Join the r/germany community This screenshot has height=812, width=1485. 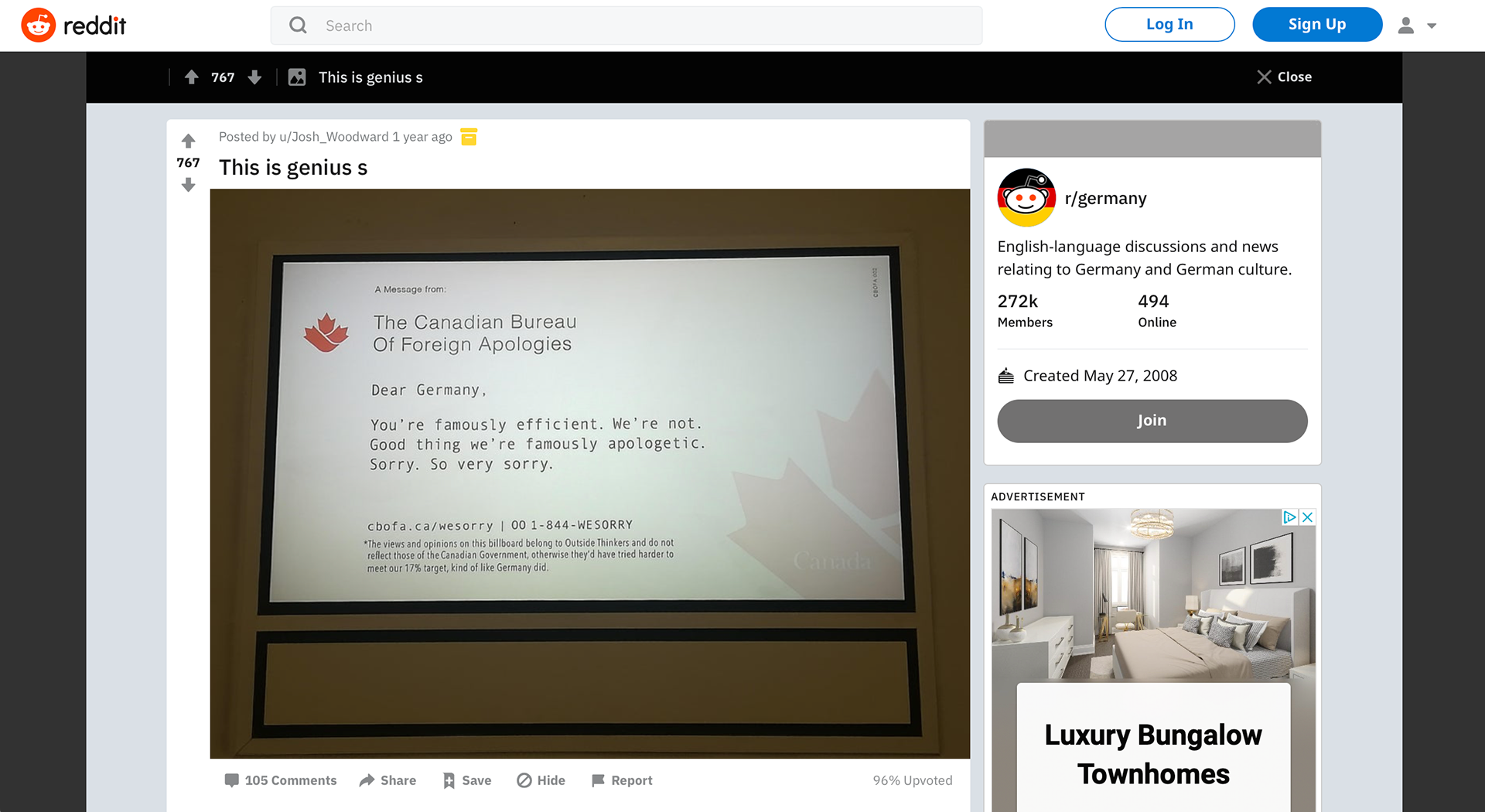click(x=1152, y=421)
